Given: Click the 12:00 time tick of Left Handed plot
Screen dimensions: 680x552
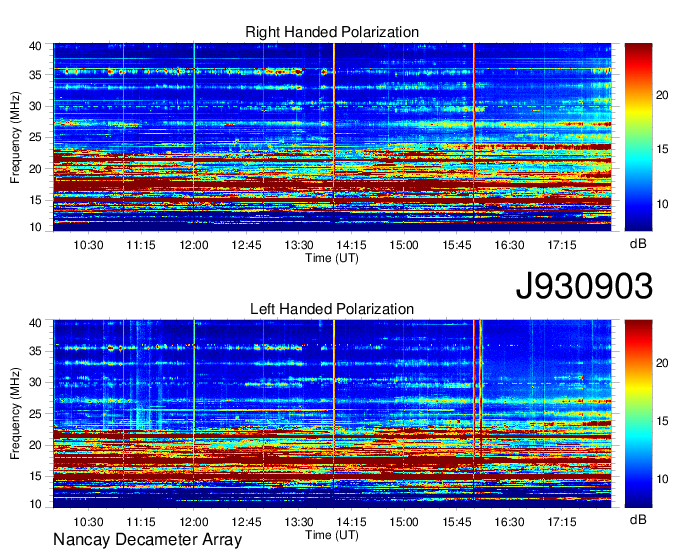Looking at the screenshot, I should coord(194,522).
